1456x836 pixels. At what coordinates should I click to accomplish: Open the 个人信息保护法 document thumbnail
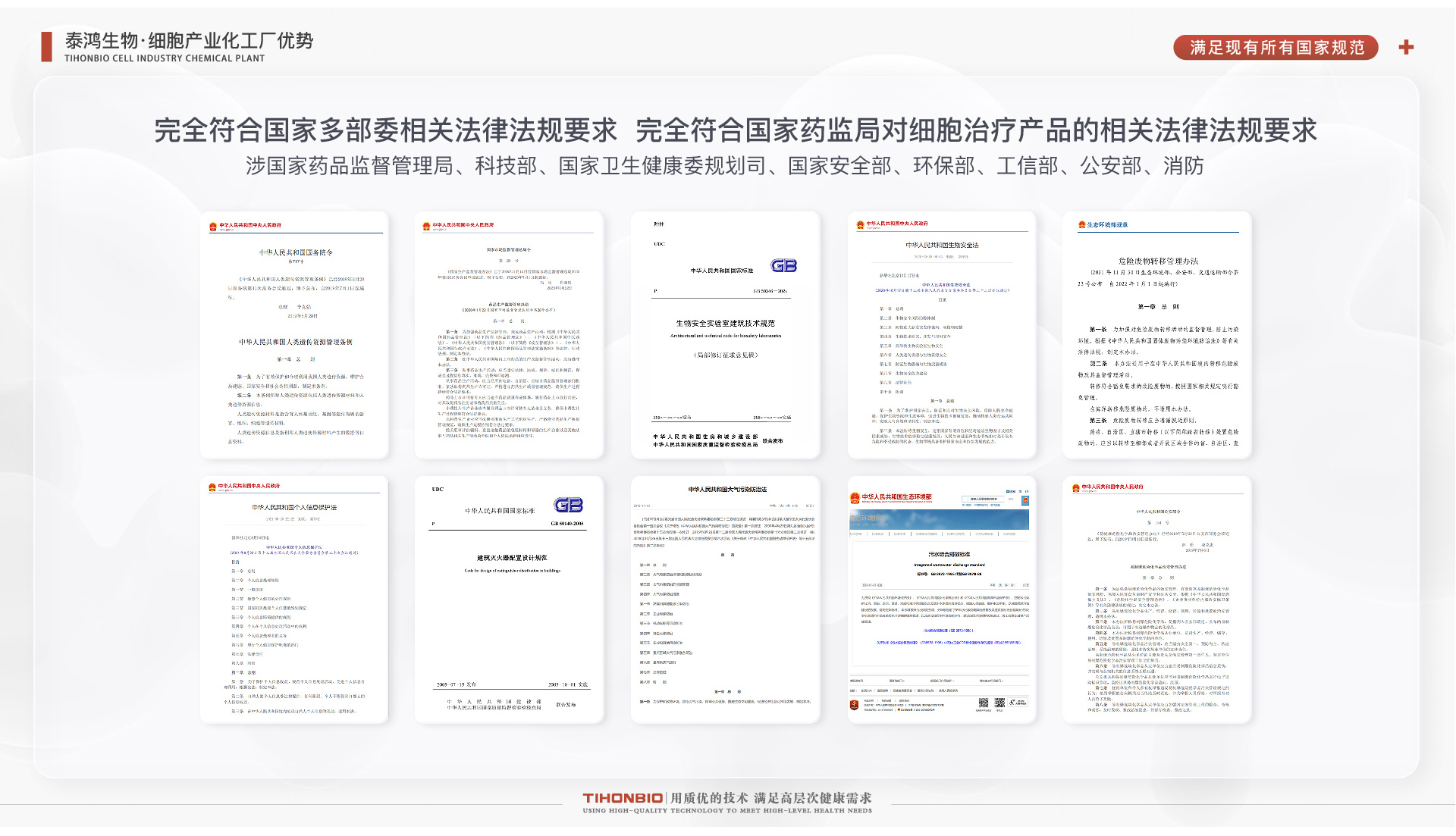[x=294, y=599]
